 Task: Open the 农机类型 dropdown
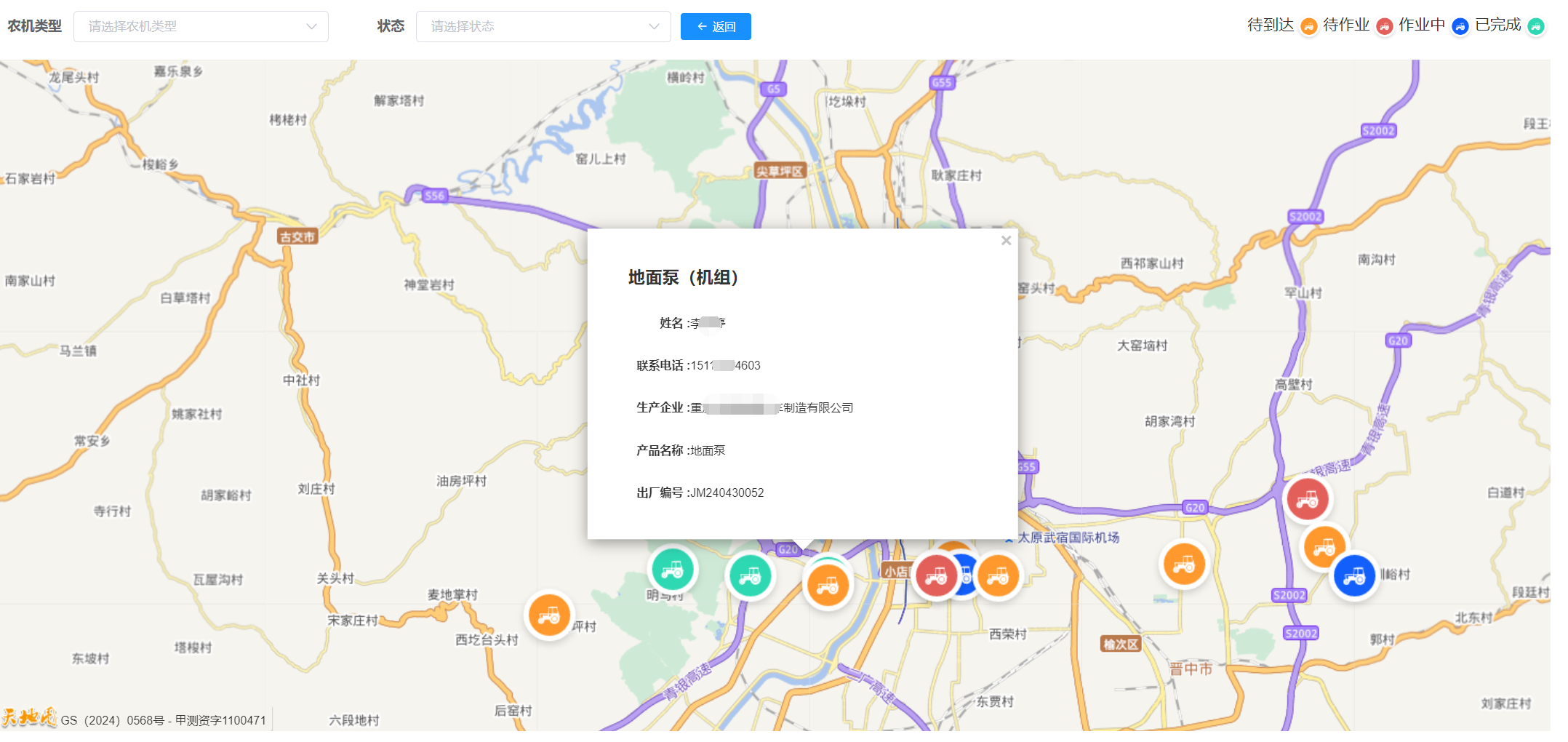click(x=201, y=27)
